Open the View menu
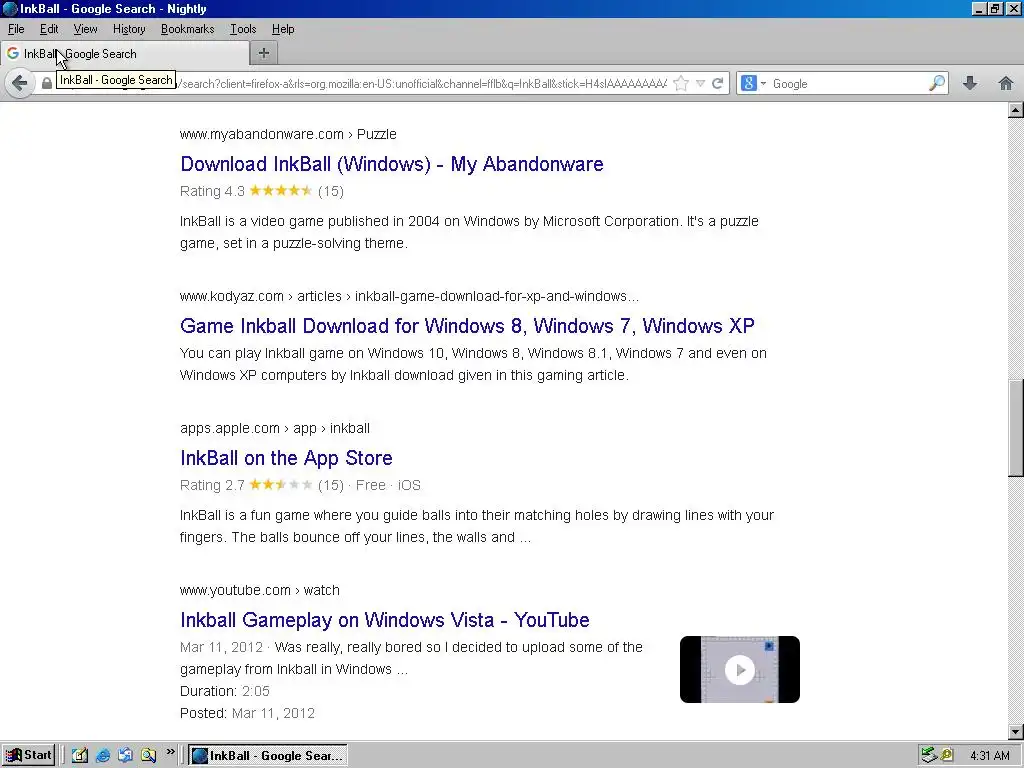Viewport: 1024px width, 768px height. (86, 29)
